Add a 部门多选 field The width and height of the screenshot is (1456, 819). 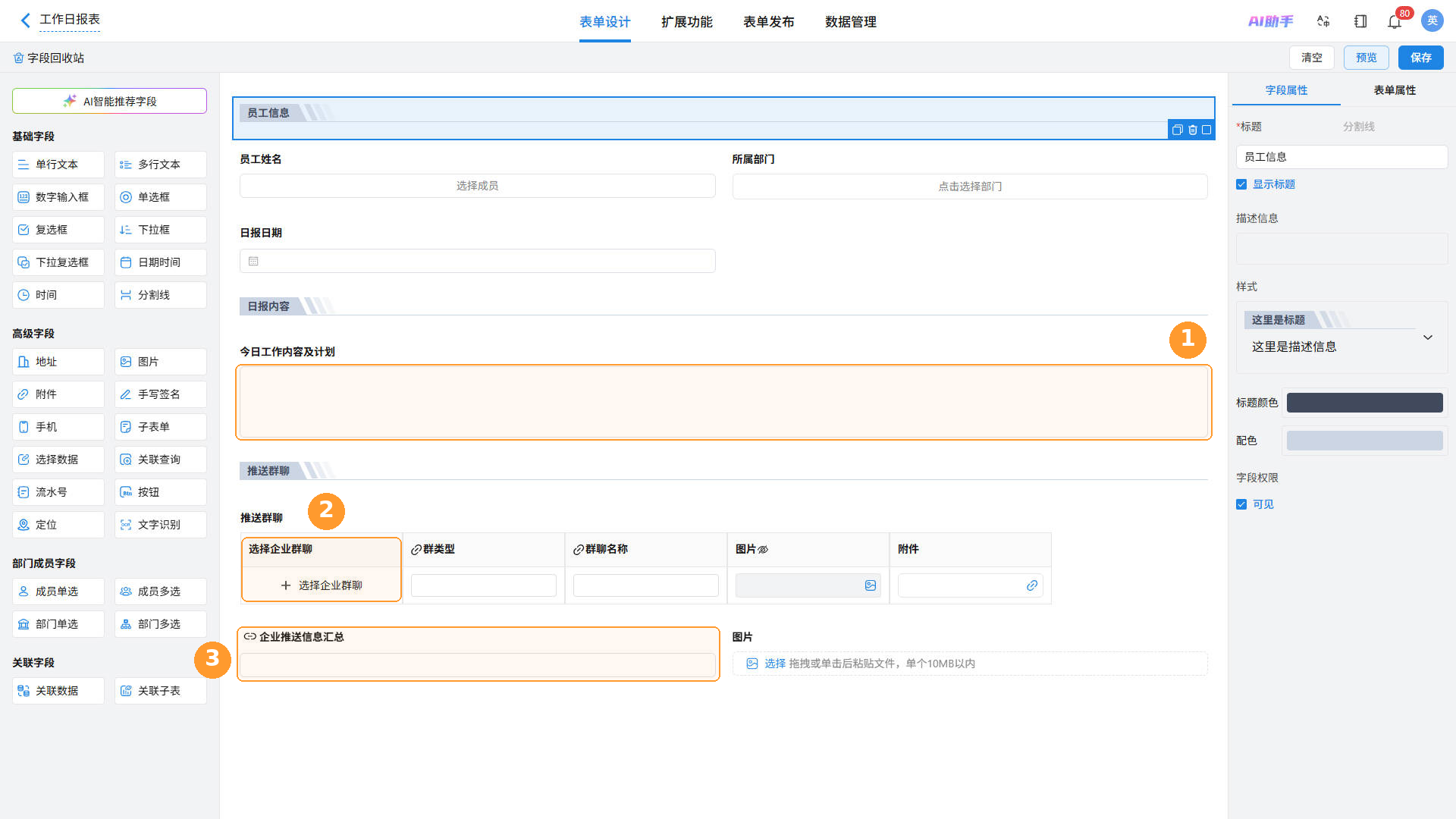(161, 624)
